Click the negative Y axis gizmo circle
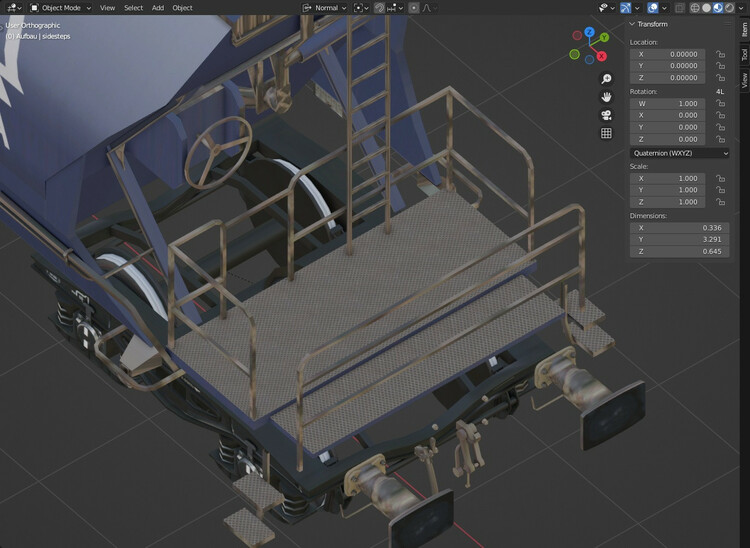The image size is (750, 548). point(574,54)
